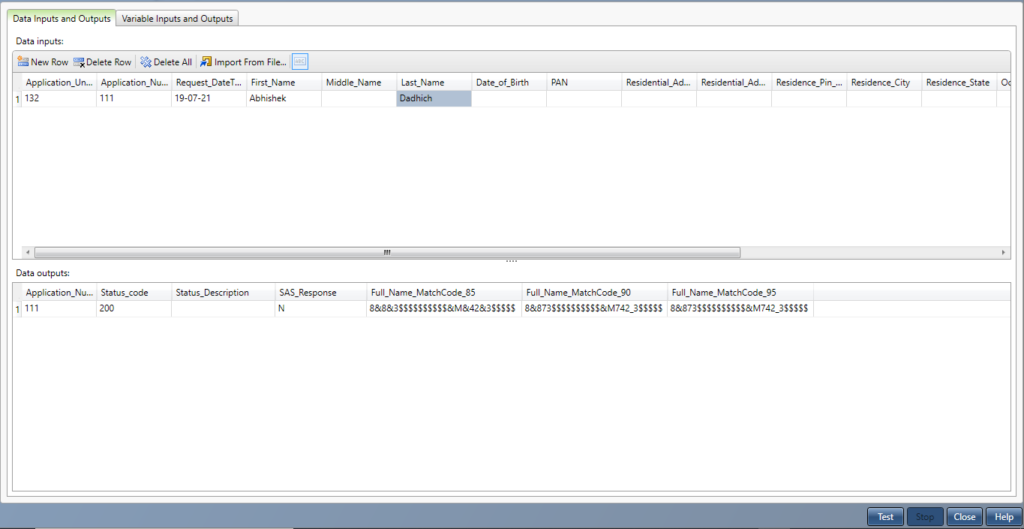The width and height of the screenshot is (1024, 529).
Task: Click the New Row toolbar icon
Action: (42, 62)
